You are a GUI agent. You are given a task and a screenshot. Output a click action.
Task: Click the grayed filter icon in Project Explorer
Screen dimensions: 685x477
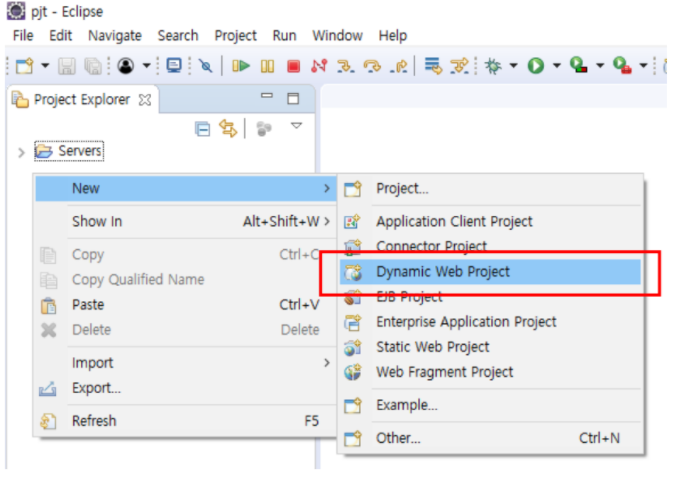coord(263,128)
